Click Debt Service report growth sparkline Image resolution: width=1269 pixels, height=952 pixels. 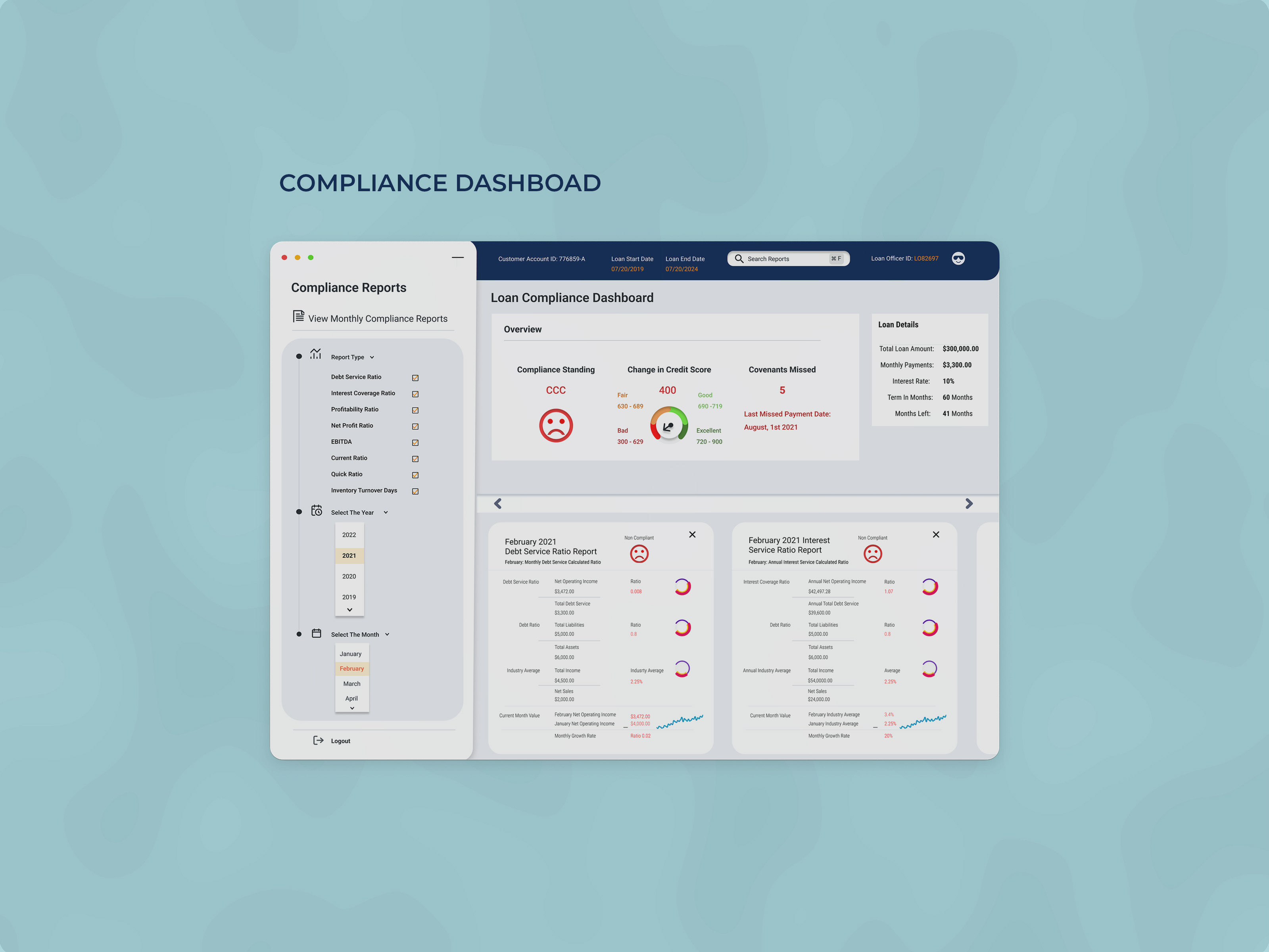tap(680, 722)
